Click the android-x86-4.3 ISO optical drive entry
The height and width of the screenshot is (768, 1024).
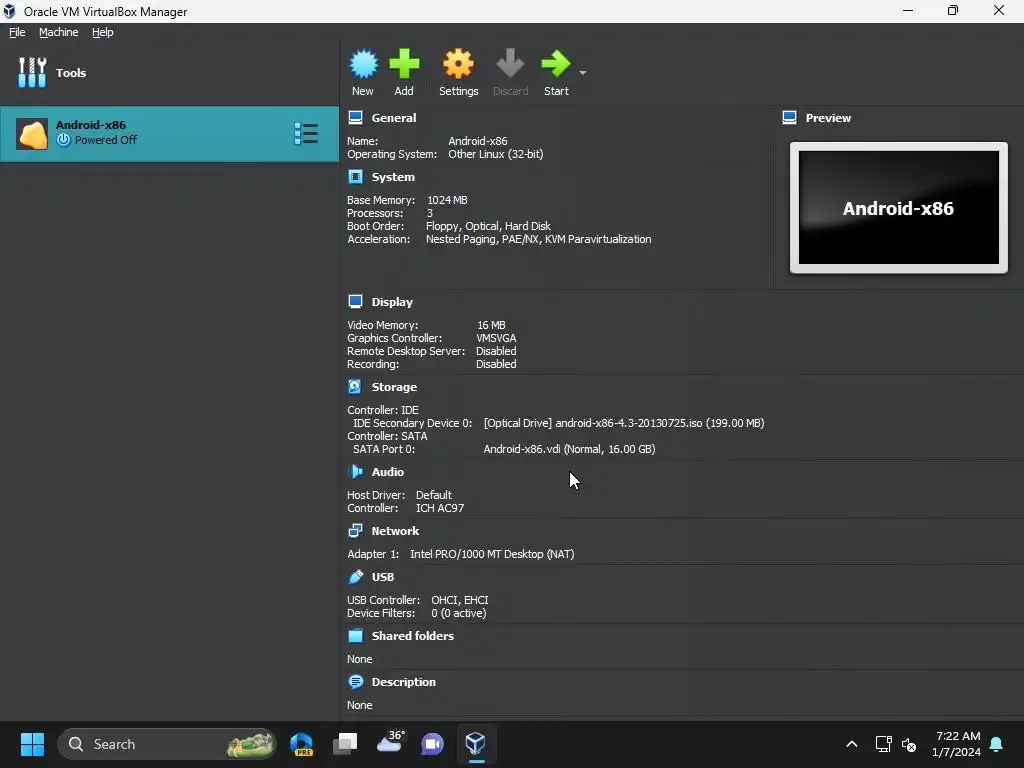coord(624,423)
